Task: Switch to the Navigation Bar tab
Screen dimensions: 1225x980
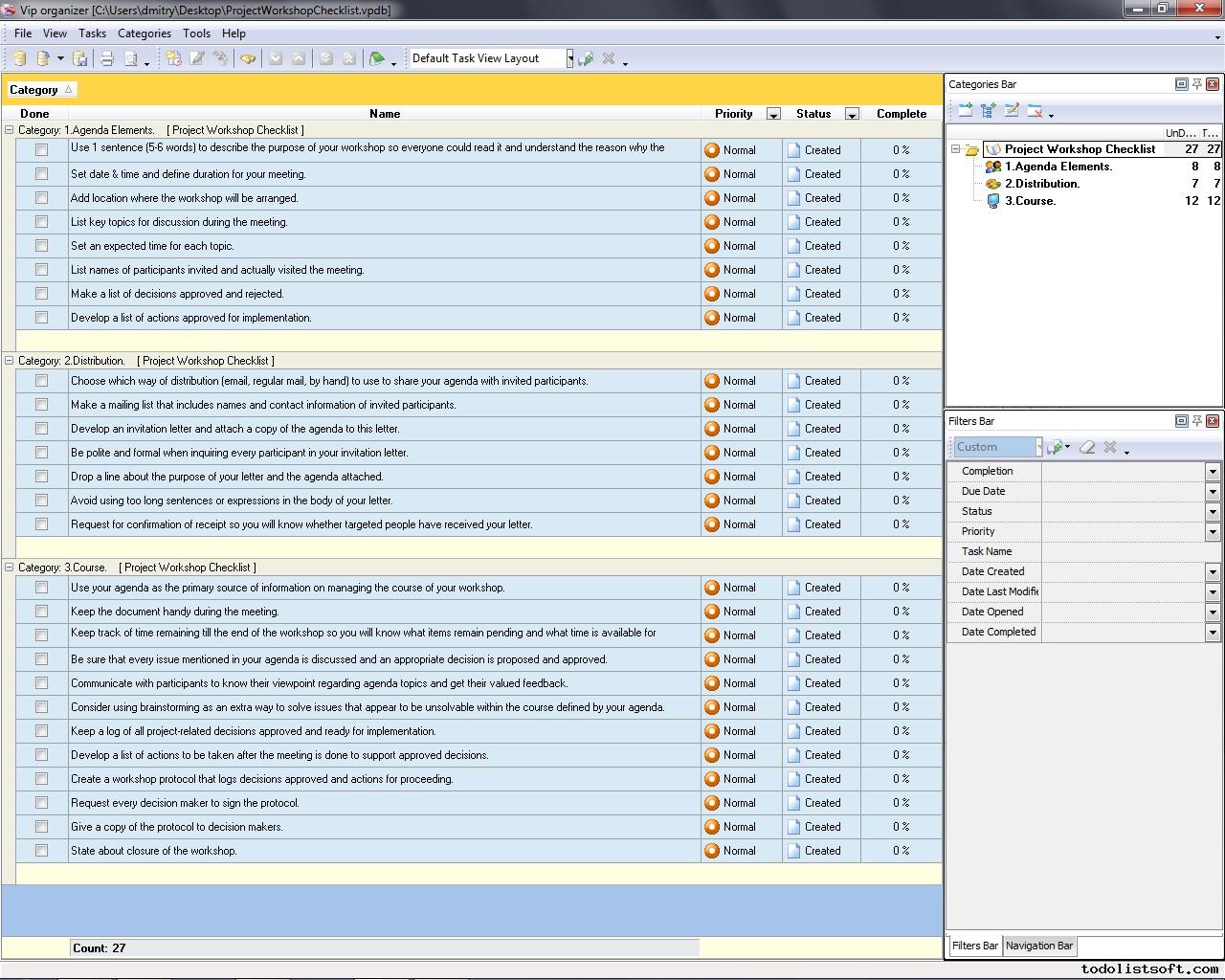Action: [x=1038, y=946]
